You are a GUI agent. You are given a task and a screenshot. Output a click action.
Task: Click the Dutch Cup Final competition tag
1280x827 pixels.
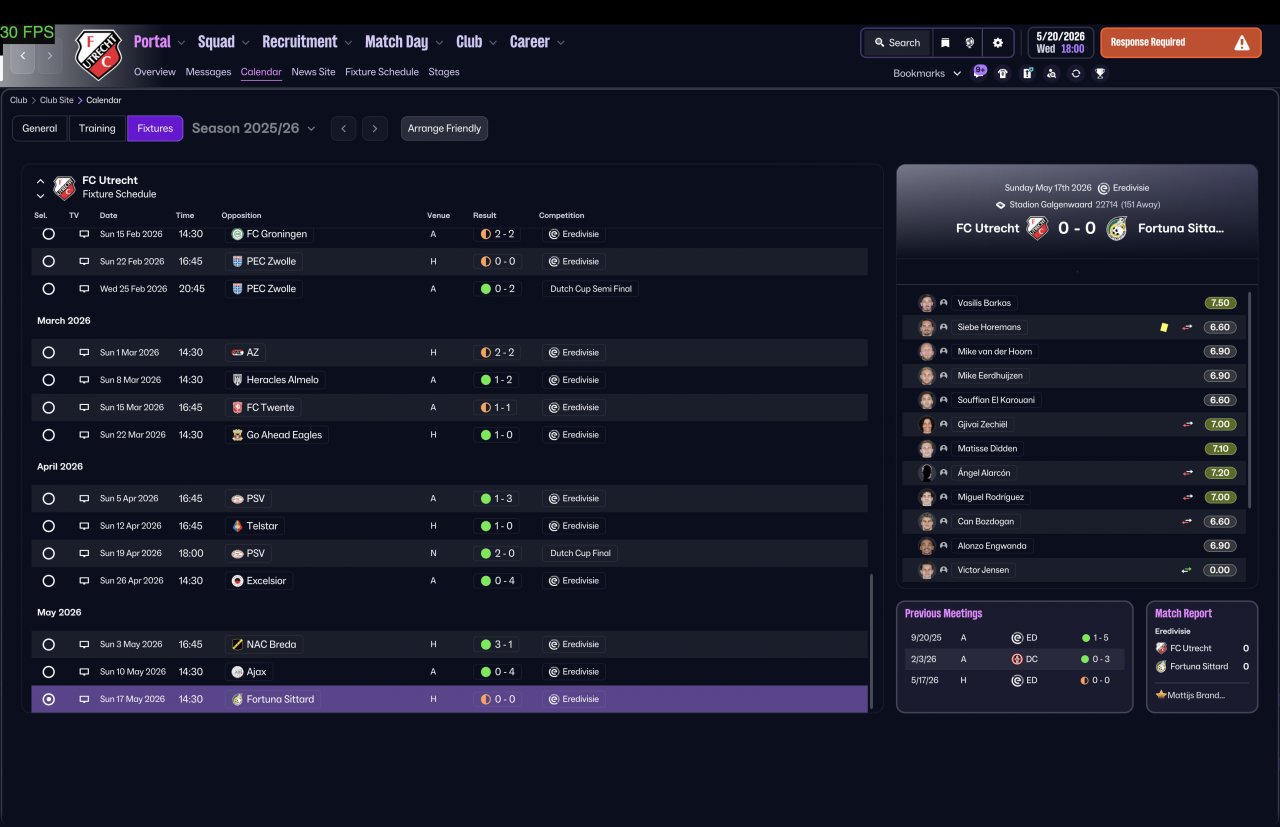click(x=580, y=553)
